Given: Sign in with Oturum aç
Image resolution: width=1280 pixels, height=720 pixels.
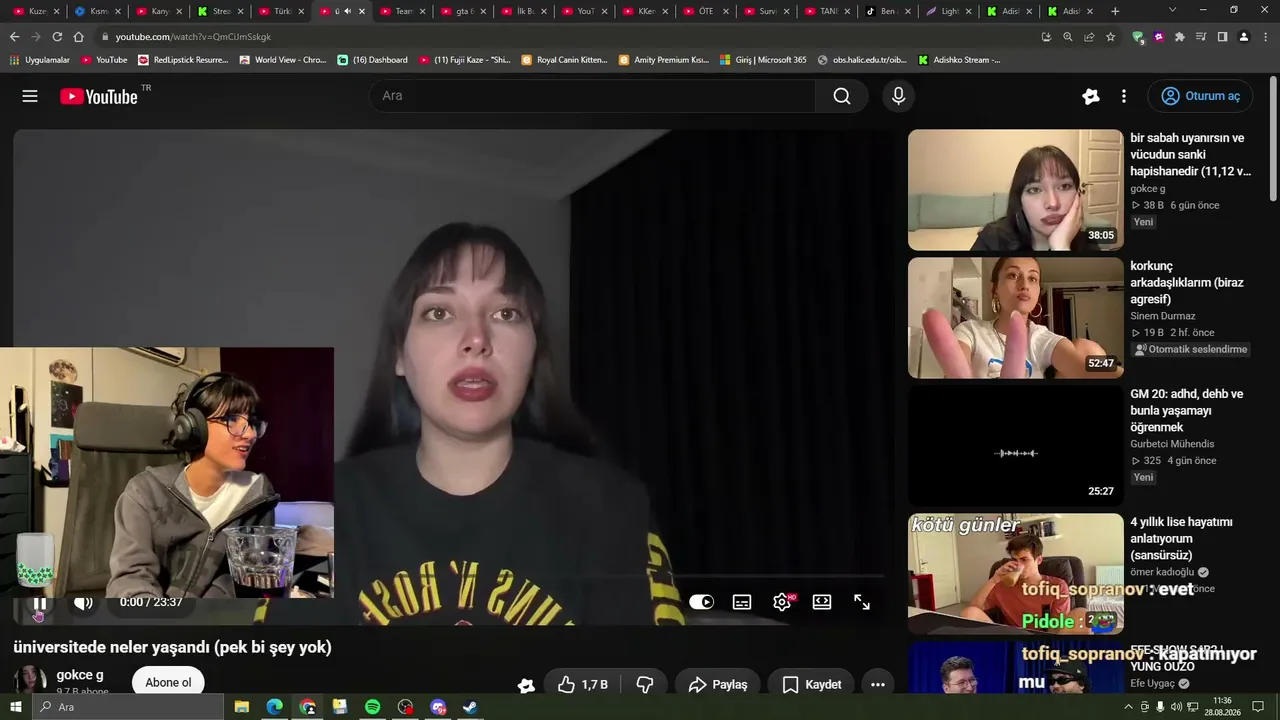Looking at the screenshot, I should pyautogui.click(x=1200, y=96).
